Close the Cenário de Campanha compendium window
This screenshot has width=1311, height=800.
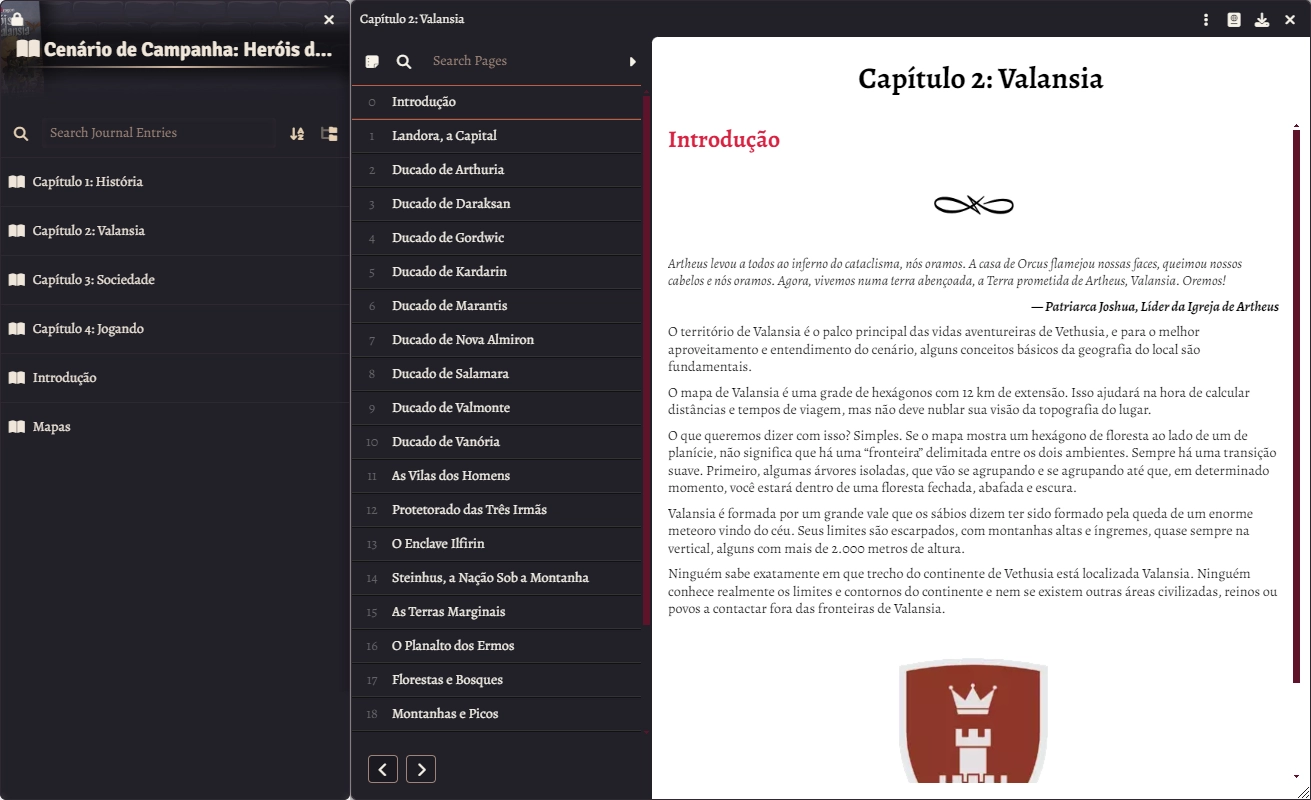click(x=329, y=19)
